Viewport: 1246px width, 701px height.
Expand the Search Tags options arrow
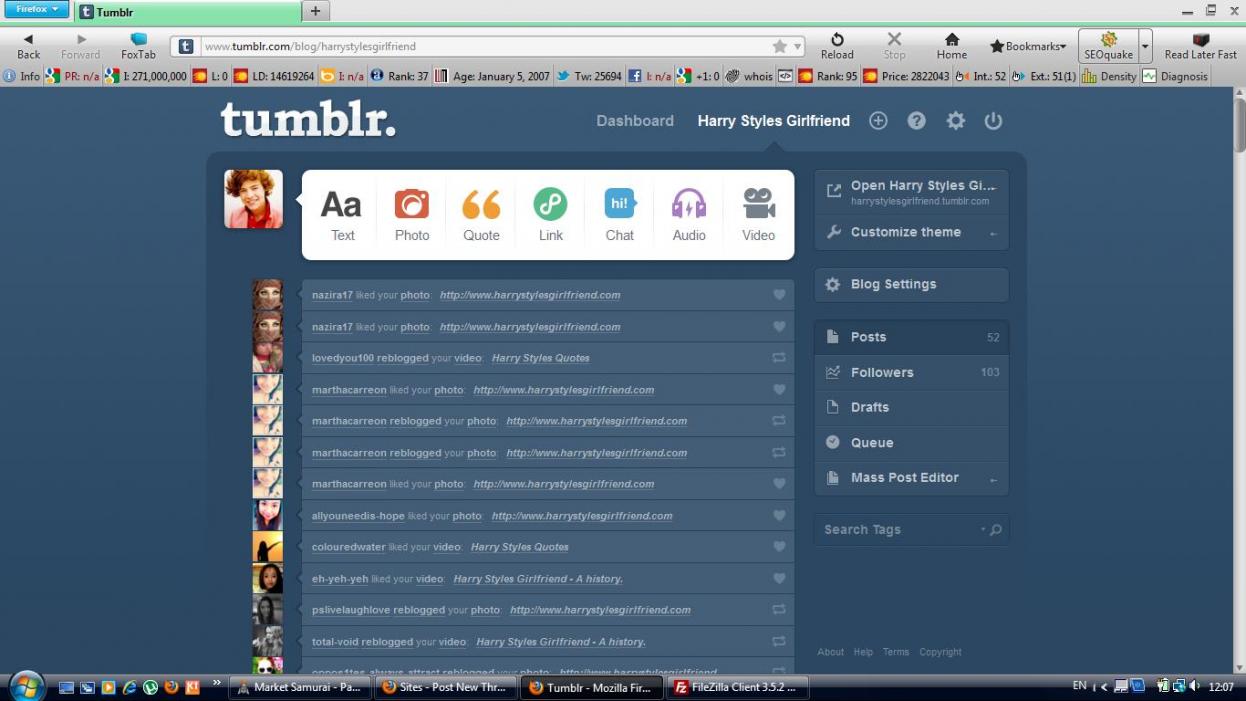point(983,530)
